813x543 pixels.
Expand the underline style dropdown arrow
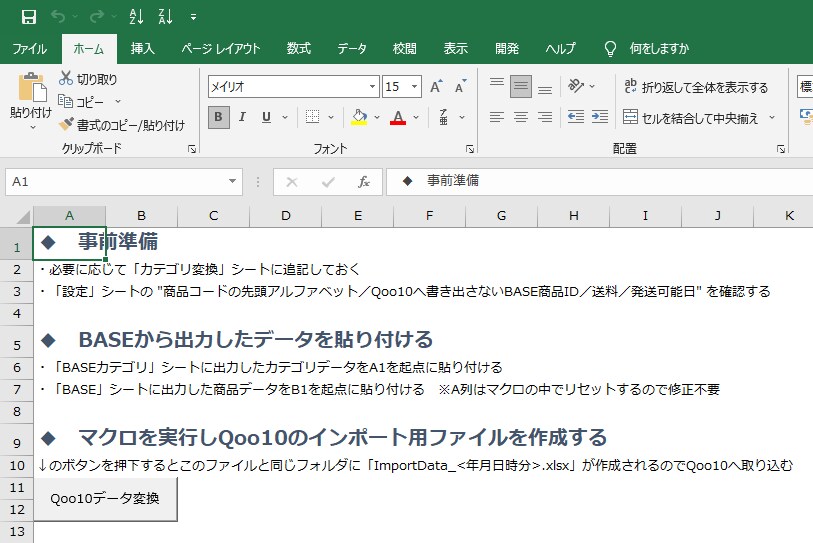click(285, 117)
